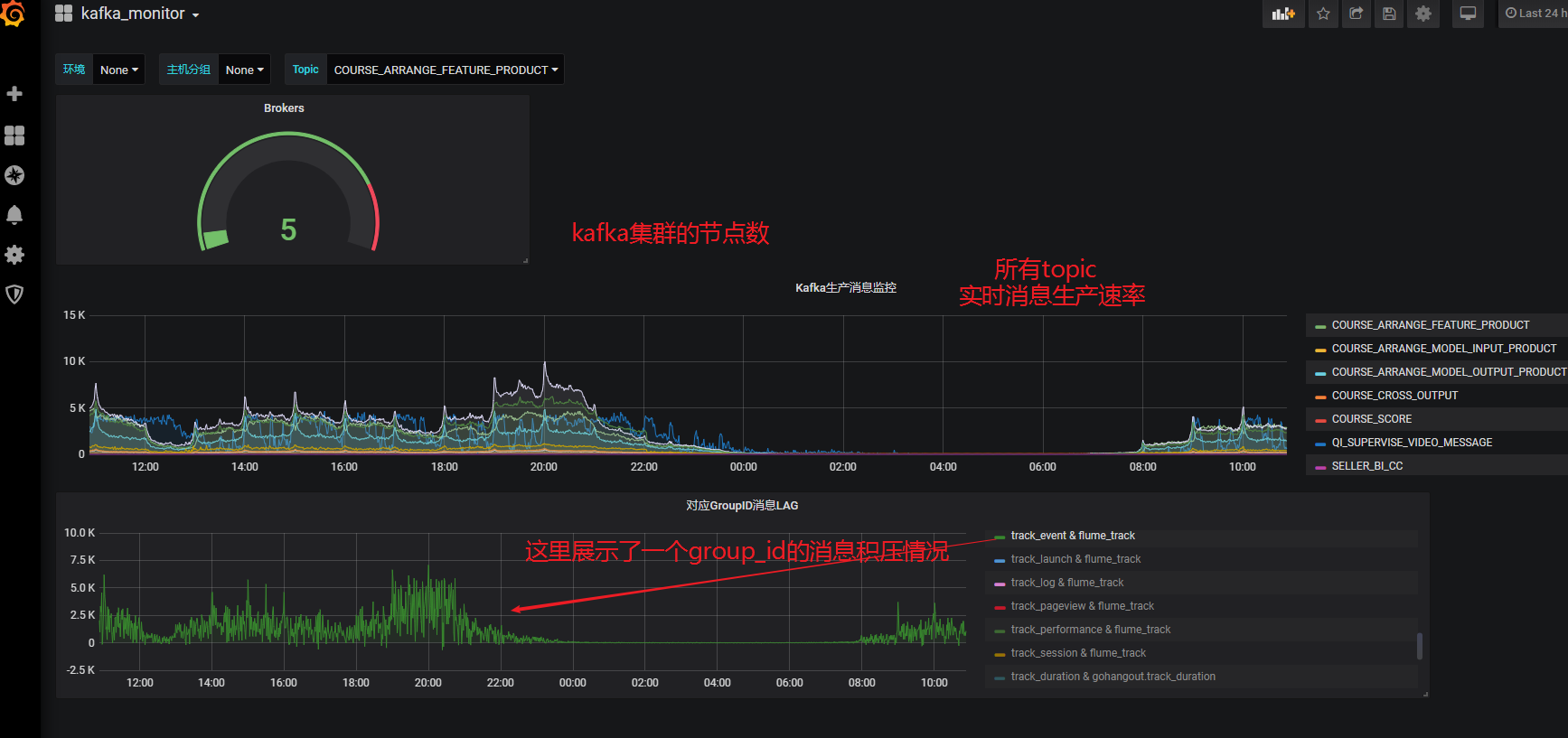Star this dashboard as favorite
Screen dimensions: 1568x738
1323,14
